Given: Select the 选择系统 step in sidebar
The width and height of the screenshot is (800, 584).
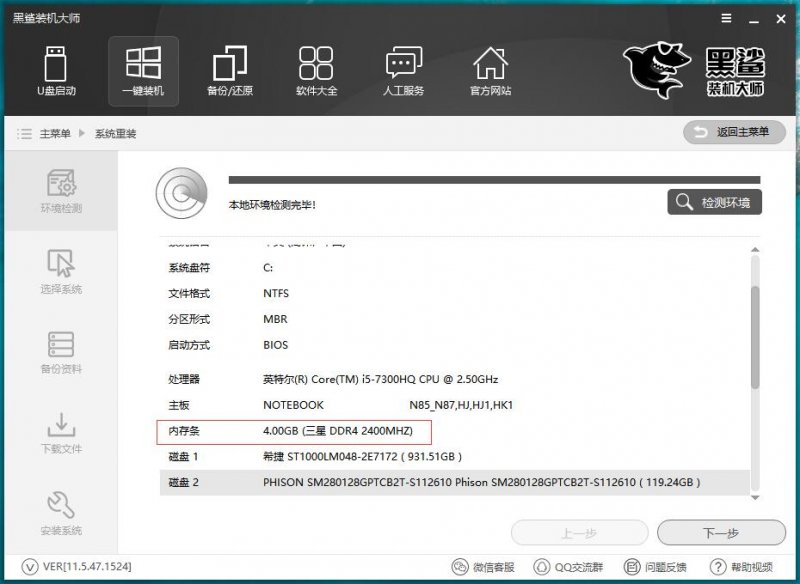Looking at the screenshot, I should (x=61, y=271).
